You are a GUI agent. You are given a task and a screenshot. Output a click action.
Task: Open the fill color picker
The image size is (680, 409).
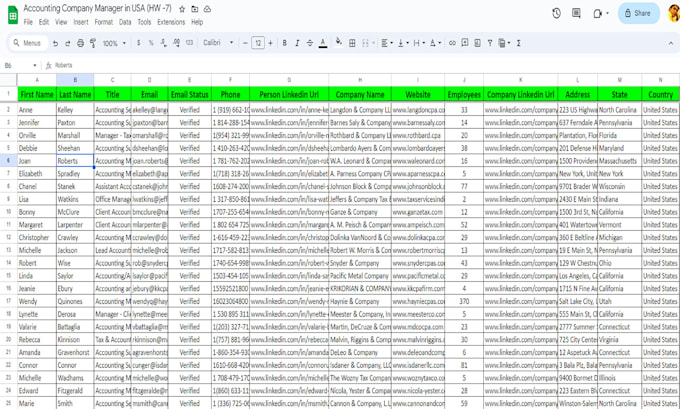coord(339,42)
